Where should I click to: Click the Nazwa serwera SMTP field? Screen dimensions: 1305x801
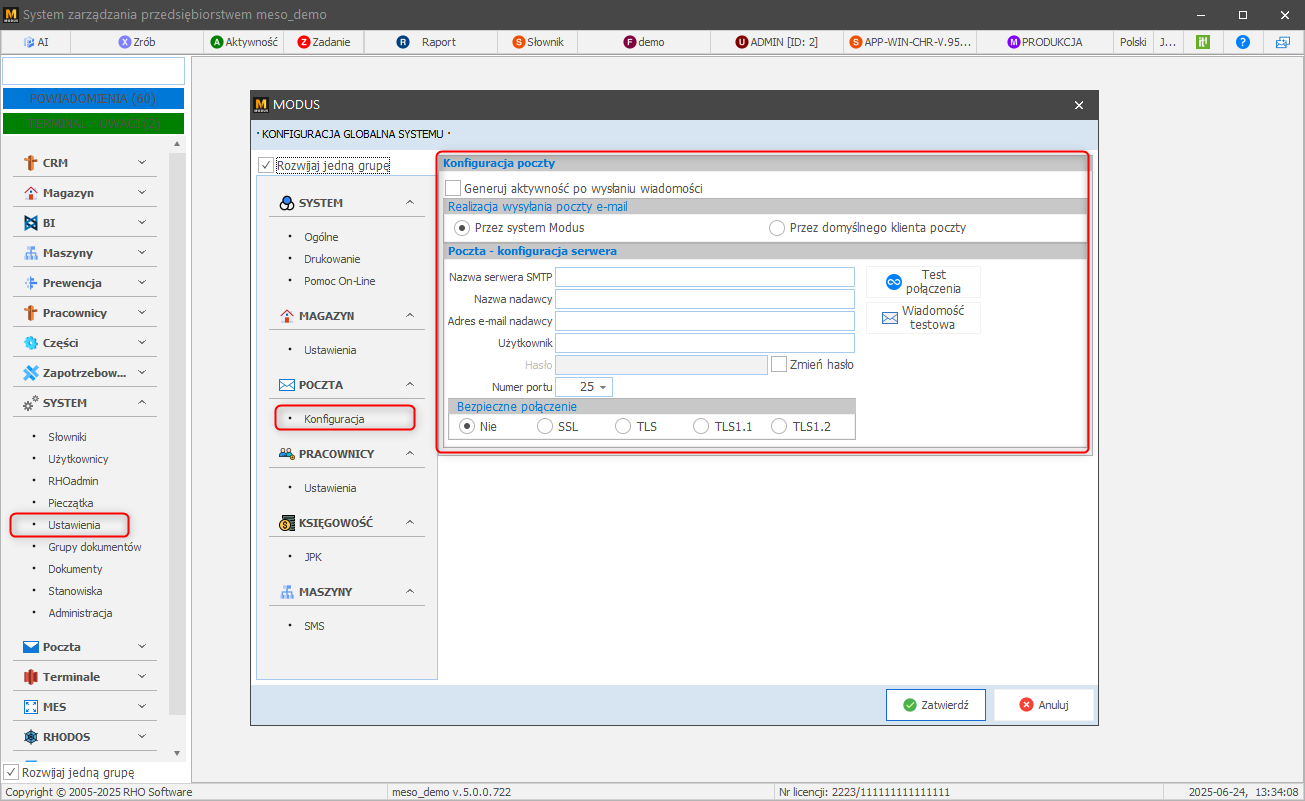pyautogui.click(x=704, y=277)
